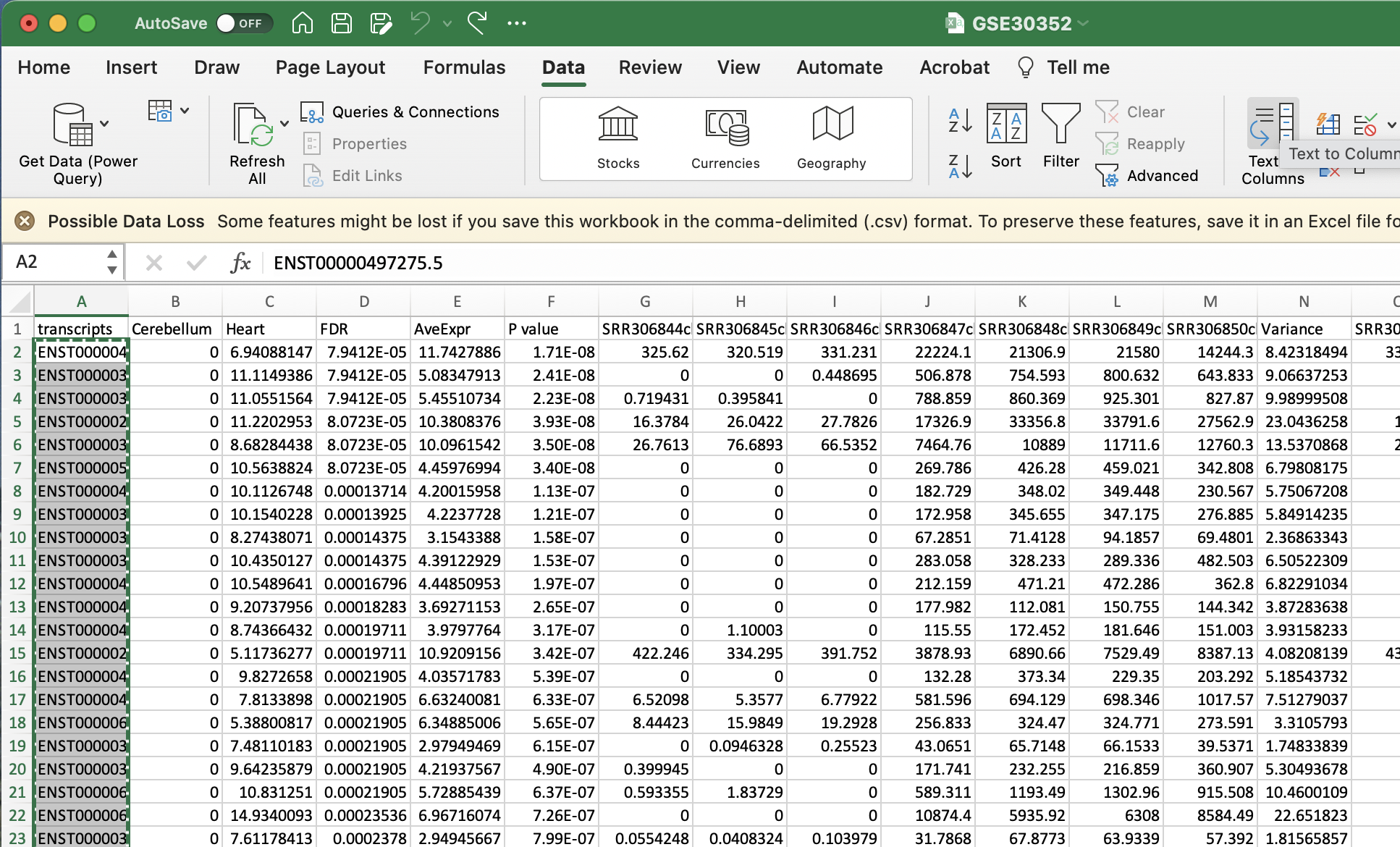Click the Variance header cell

tap(1304, 329)
